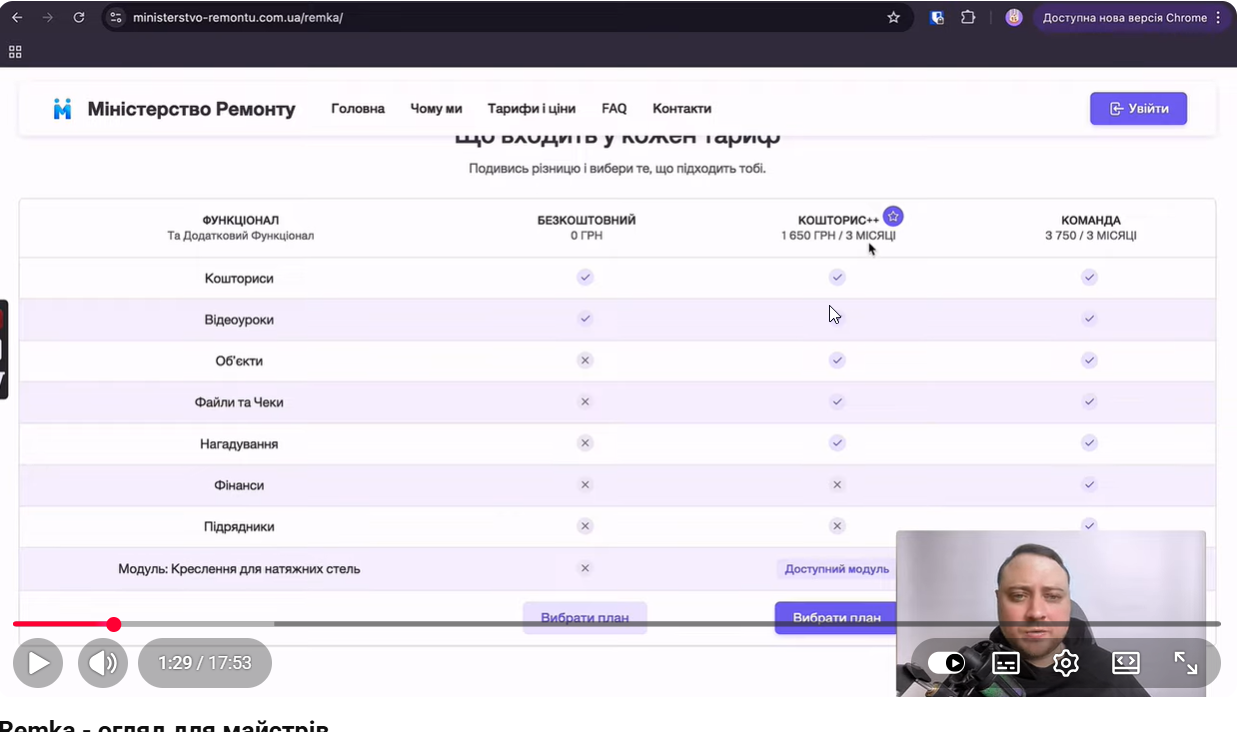Click Модуль: Креслення для натяжних стель label
This screenshot has width=1237, height=732.
click(x=239, y=569)
